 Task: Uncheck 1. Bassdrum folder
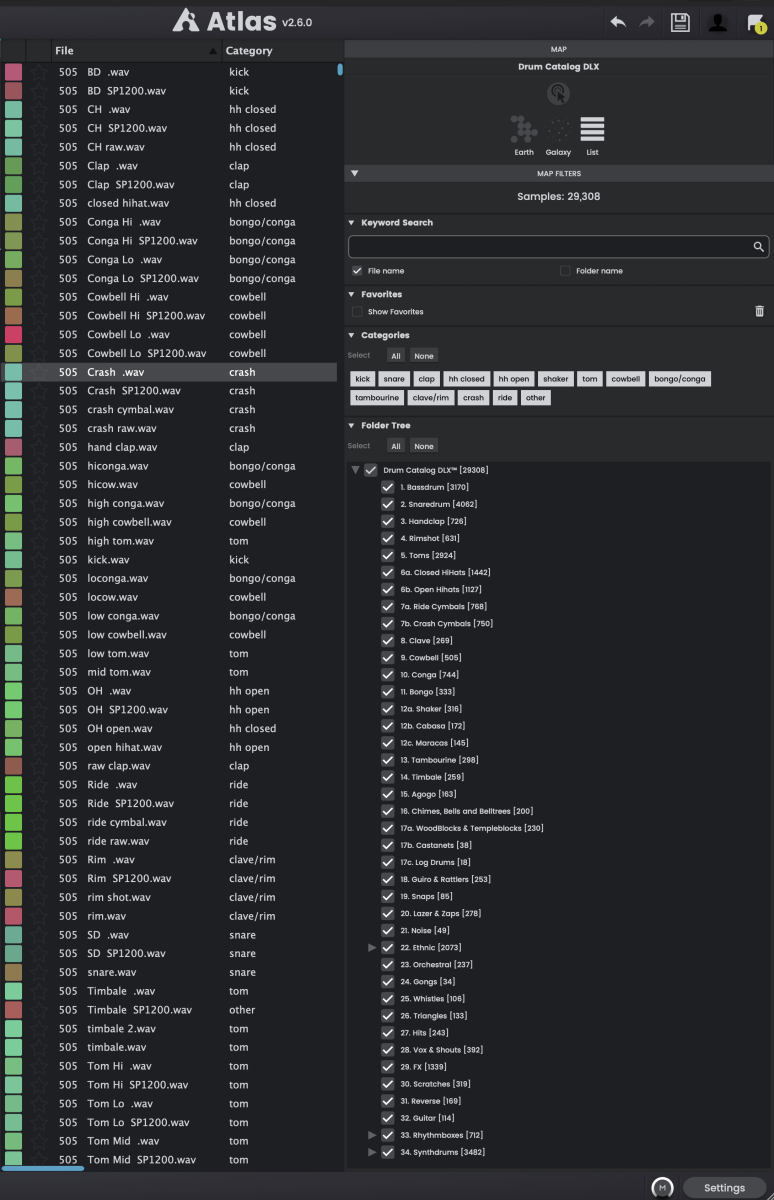point(388,487)
